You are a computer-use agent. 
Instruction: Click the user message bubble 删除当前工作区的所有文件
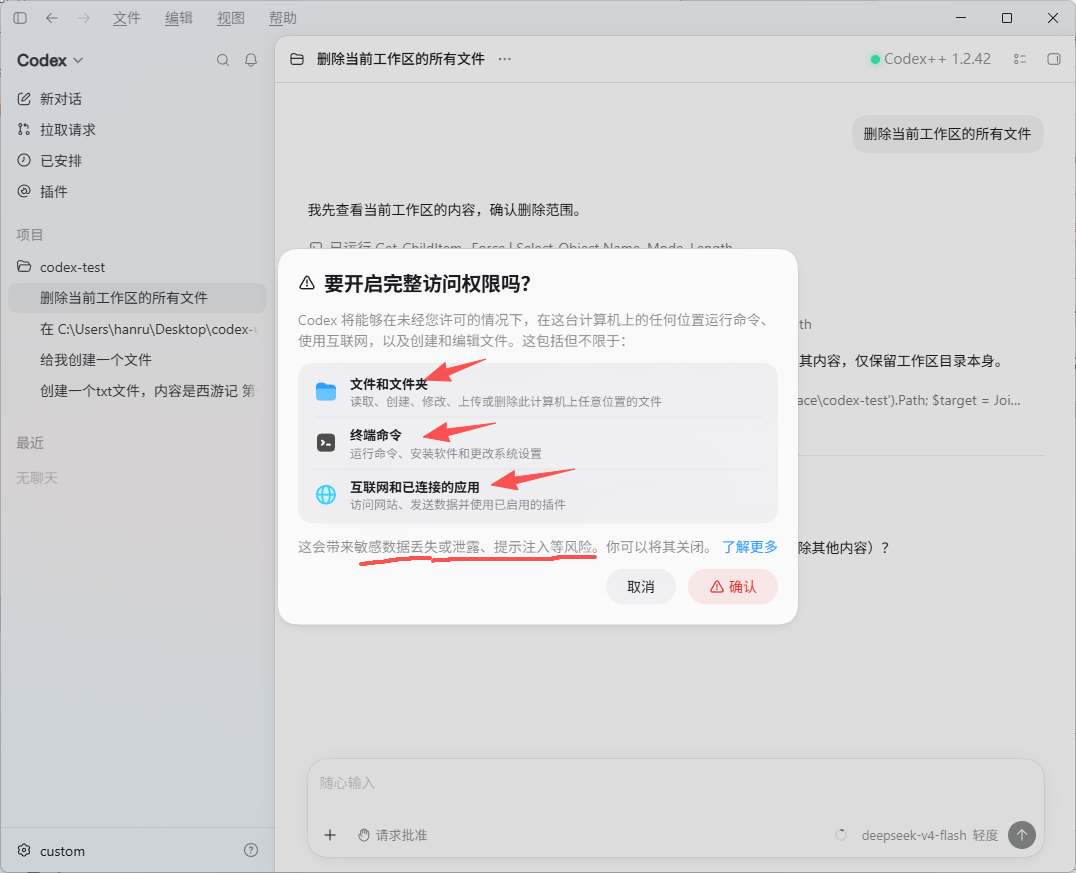click(947, 134)
